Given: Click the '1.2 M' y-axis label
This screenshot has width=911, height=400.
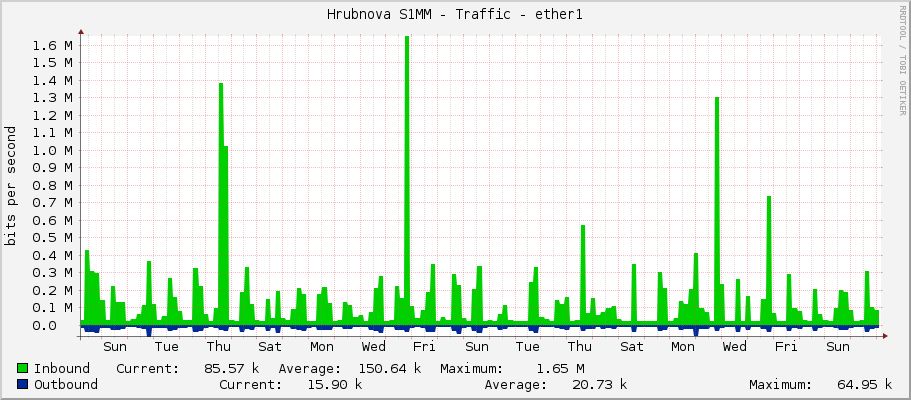Looking at the screenshot, I should tap(52, 115).
